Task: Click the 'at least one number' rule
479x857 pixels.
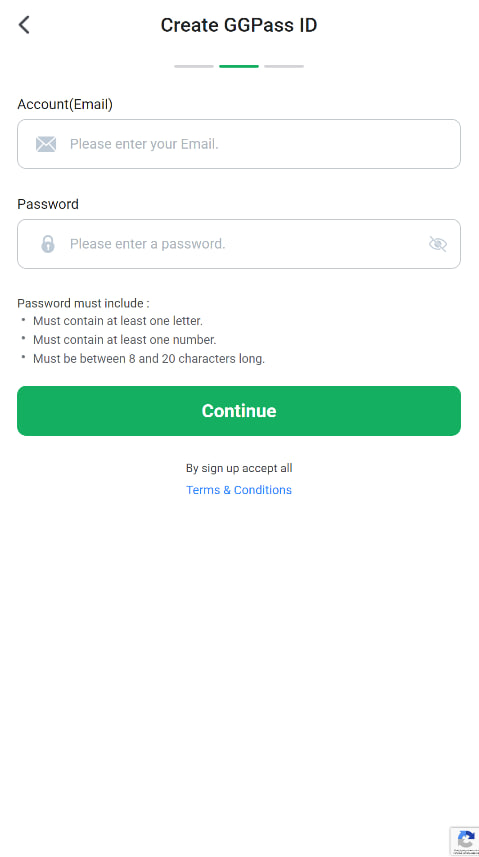Action: tap(125, 340)
